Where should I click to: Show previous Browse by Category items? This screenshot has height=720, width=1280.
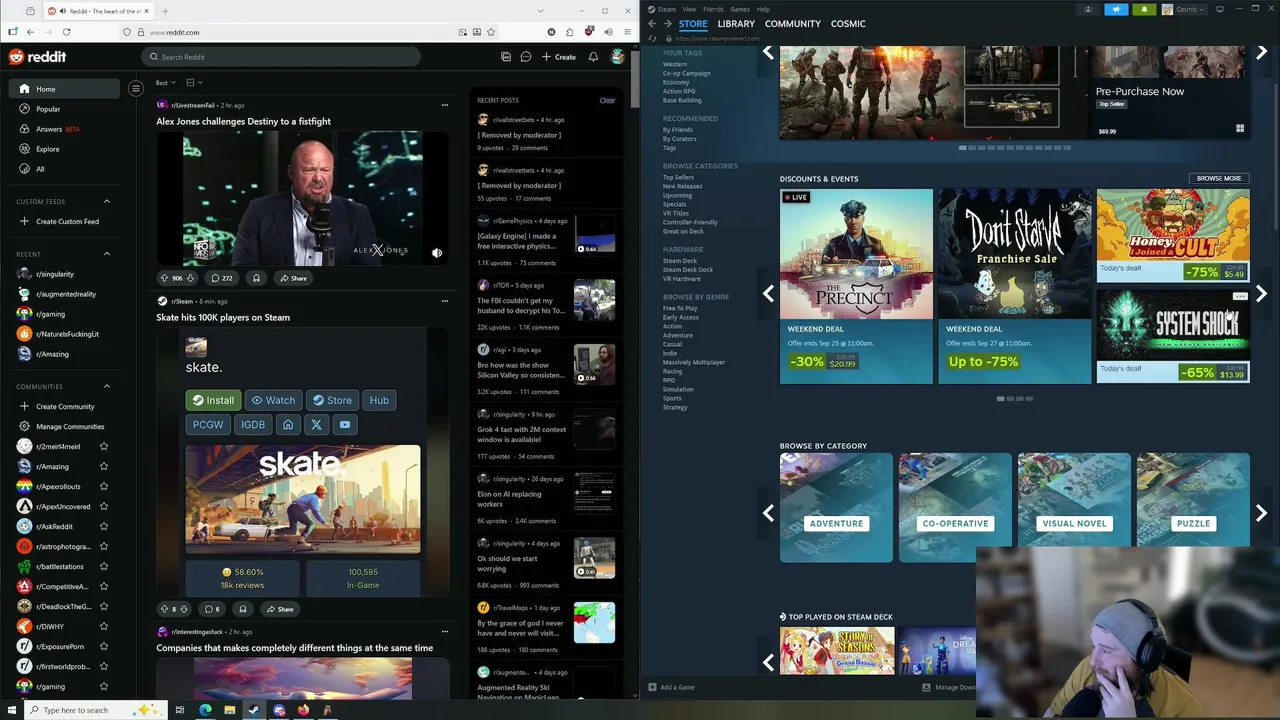coord(768,513)
